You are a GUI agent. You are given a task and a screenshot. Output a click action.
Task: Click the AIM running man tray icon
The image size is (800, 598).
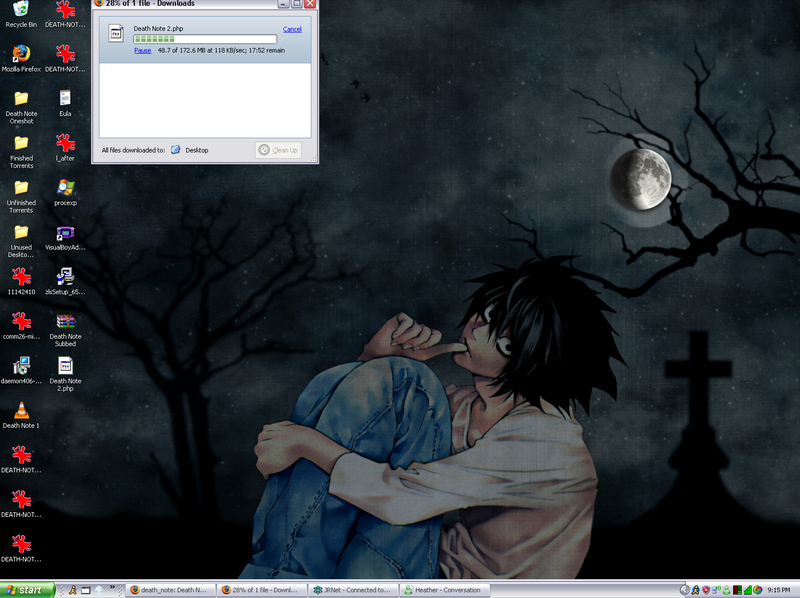(695, 590)
